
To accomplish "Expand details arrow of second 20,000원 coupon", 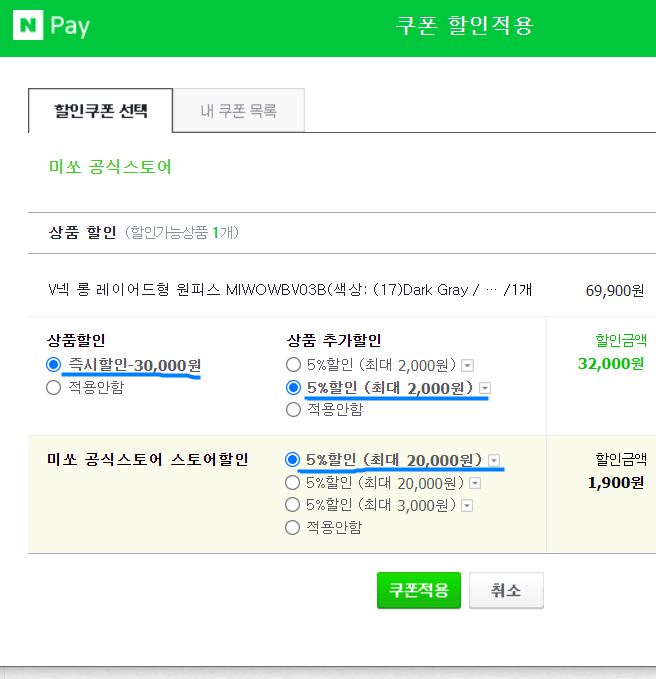I will 475,483.
